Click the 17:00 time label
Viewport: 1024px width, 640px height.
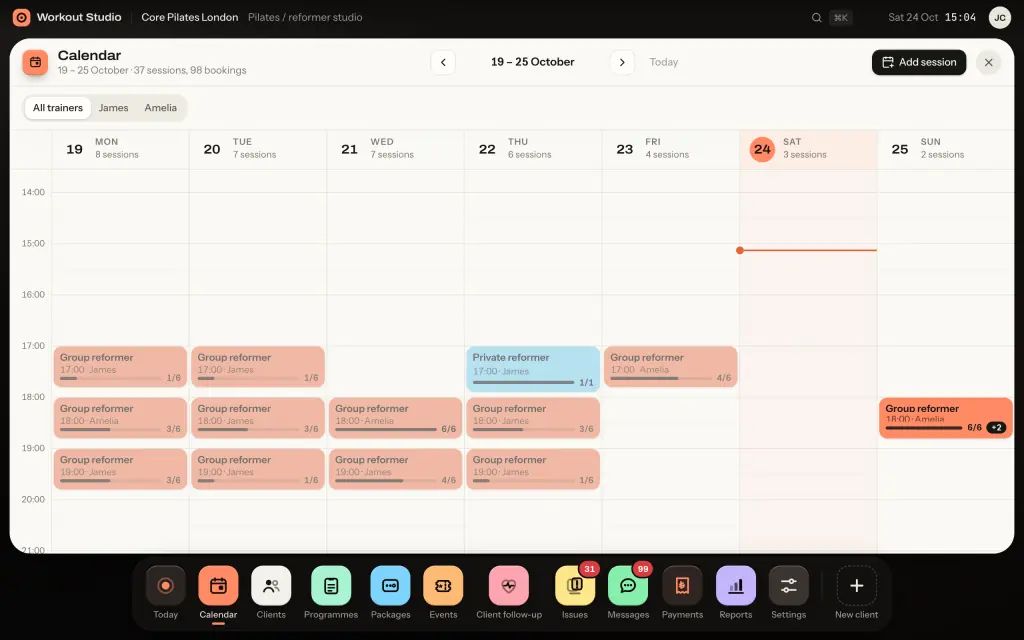(x=33, y=345)
